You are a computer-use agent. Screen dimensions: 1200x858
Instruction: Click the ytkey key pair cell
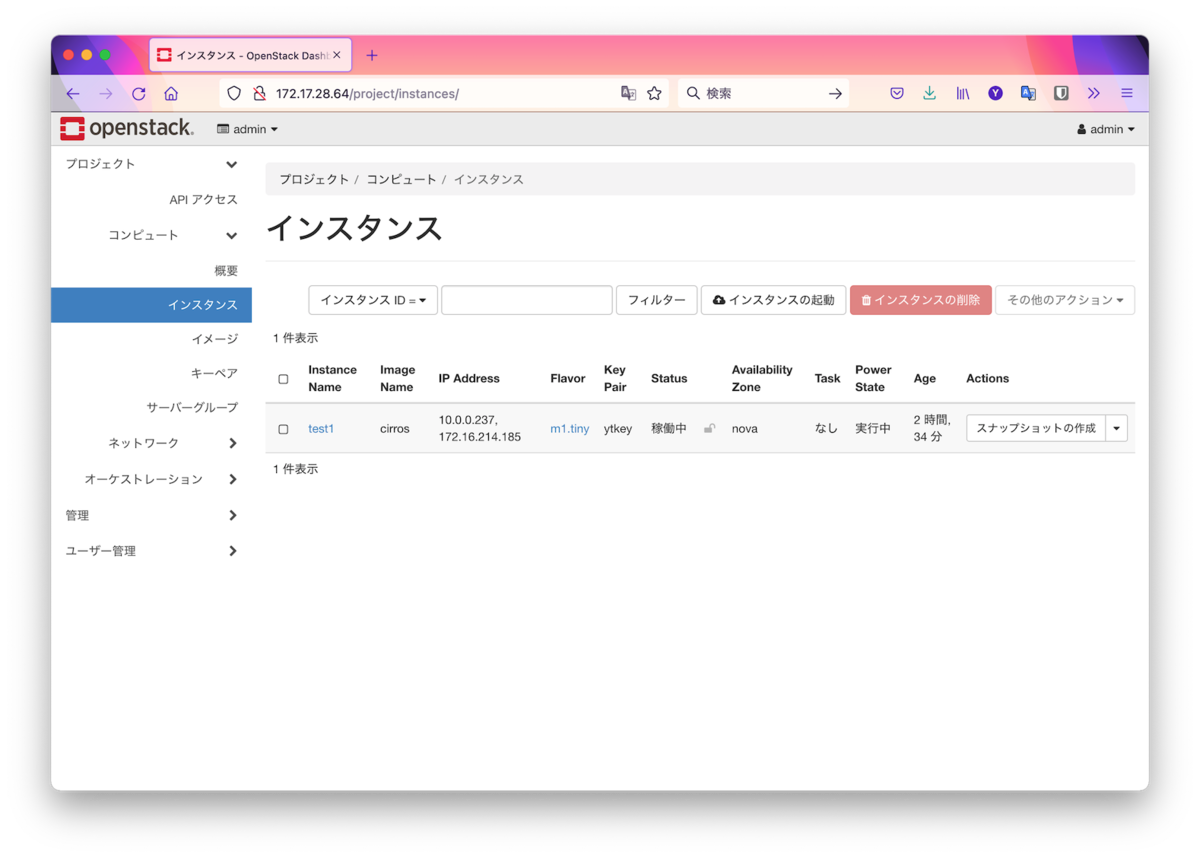click(x=618, y=428)
